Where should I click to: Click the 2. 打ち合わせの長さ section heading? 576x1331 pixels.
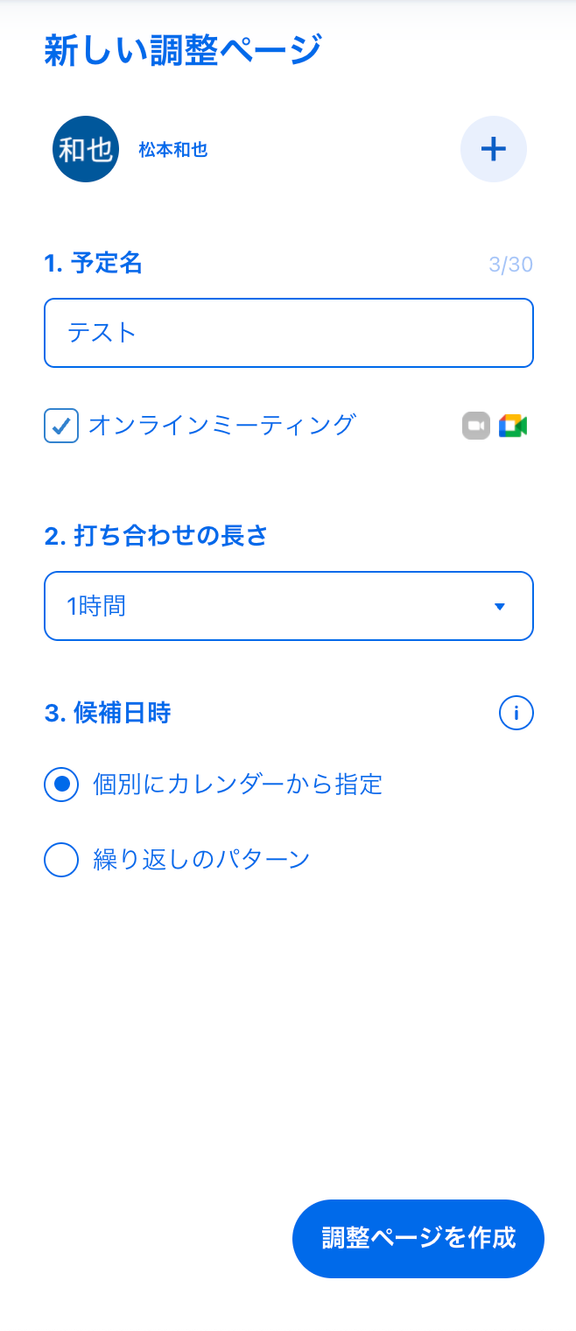click(156, 536)
